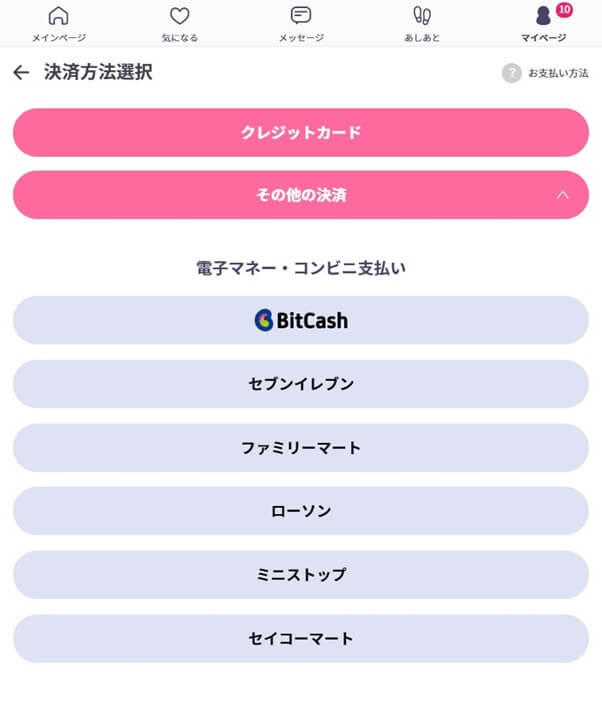Choose セイコーマート payment option
The image size is (602, 708).
301,638
